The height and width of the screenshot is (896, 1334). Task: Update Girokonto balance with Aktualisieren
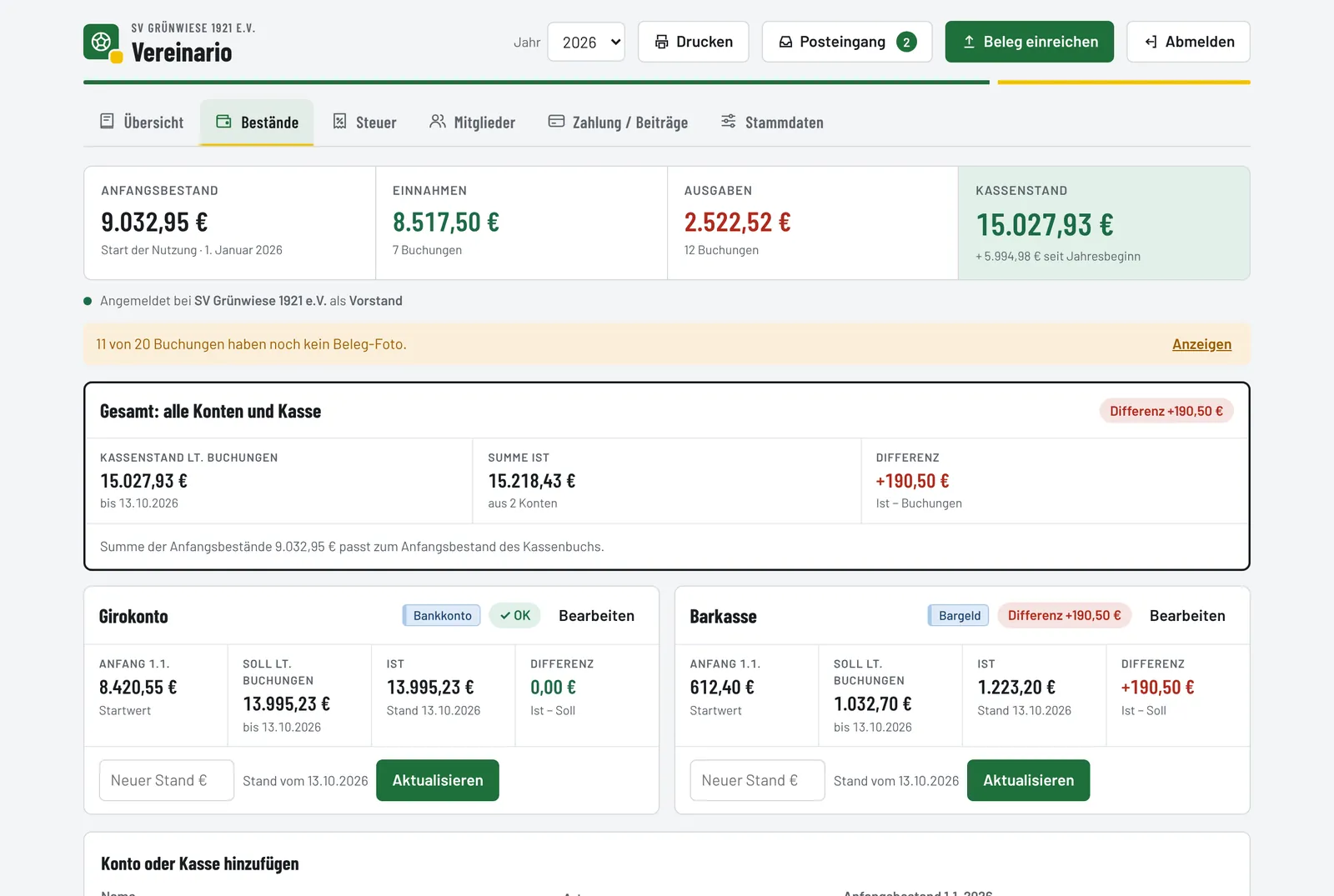point(438,780)
